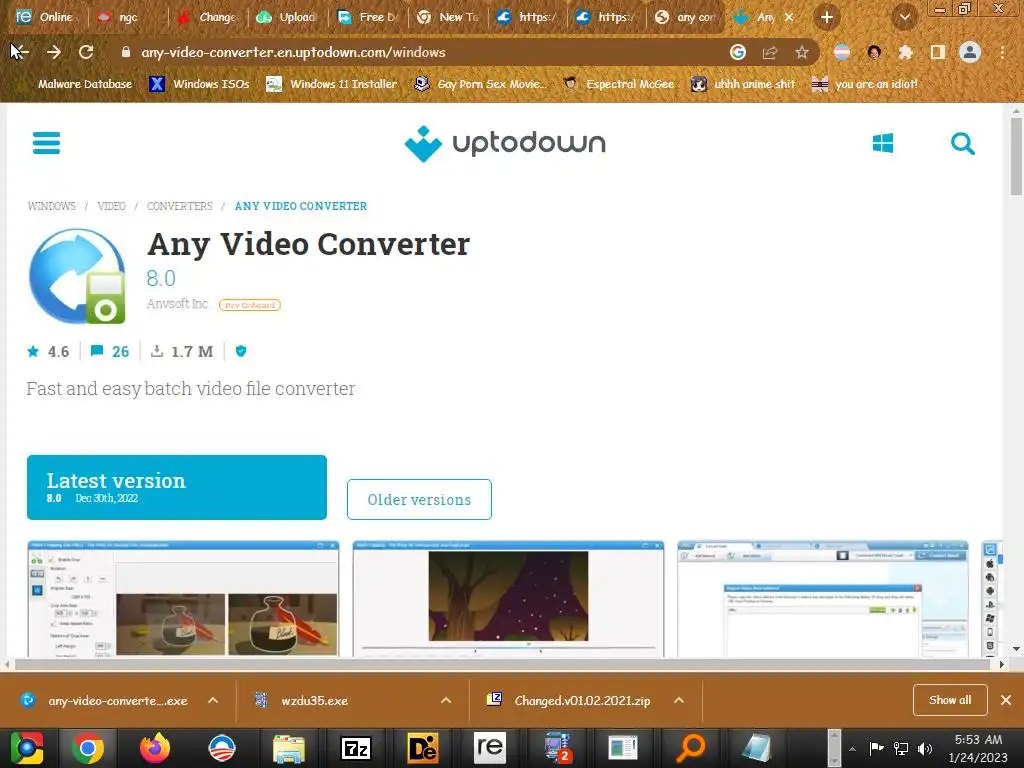Open the Windows 11 Installer bookmark
The width and height of the screenshot is (1024, 768).
(332, 84)
